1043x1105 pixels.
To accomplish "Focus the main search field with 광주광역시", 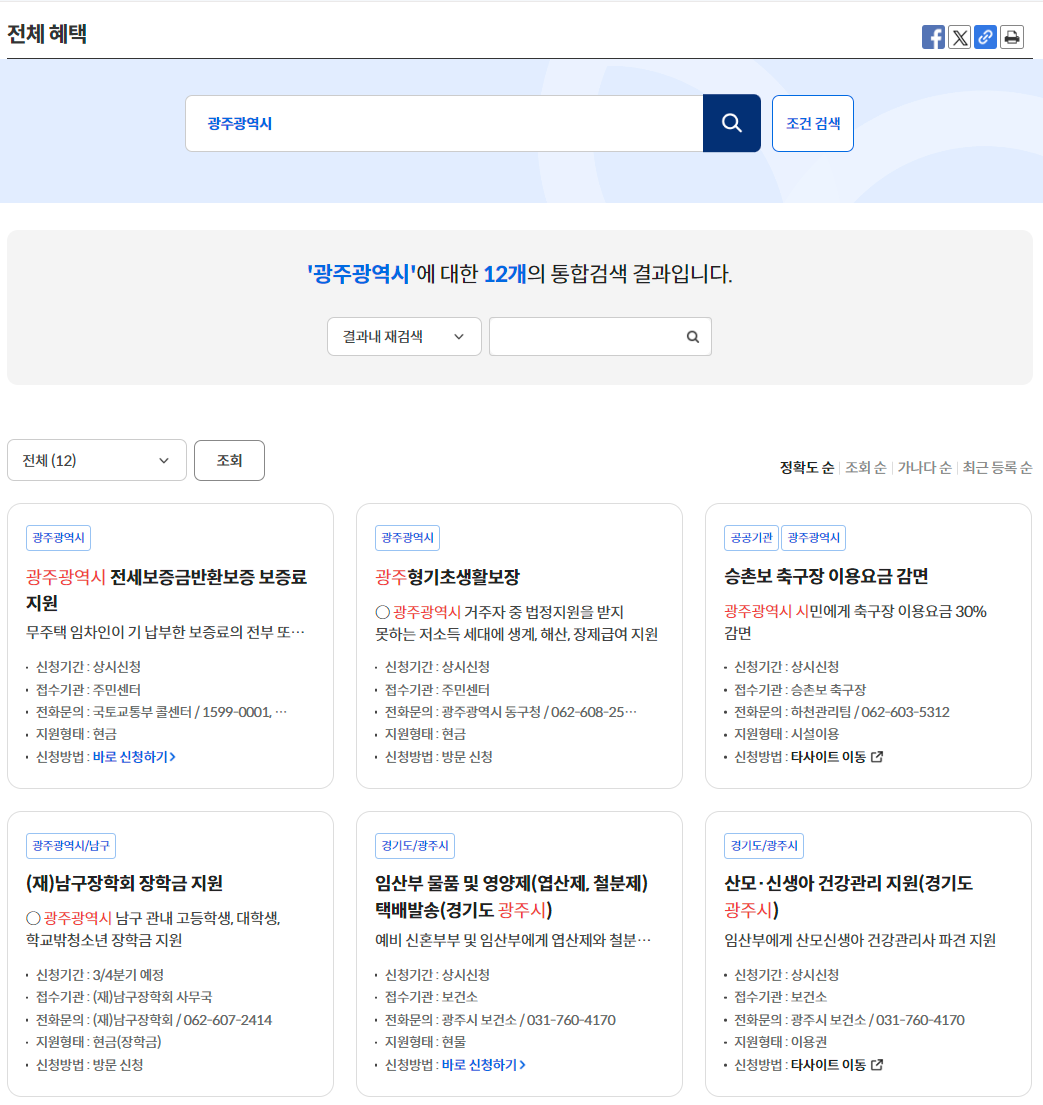I will coord(444,123).
